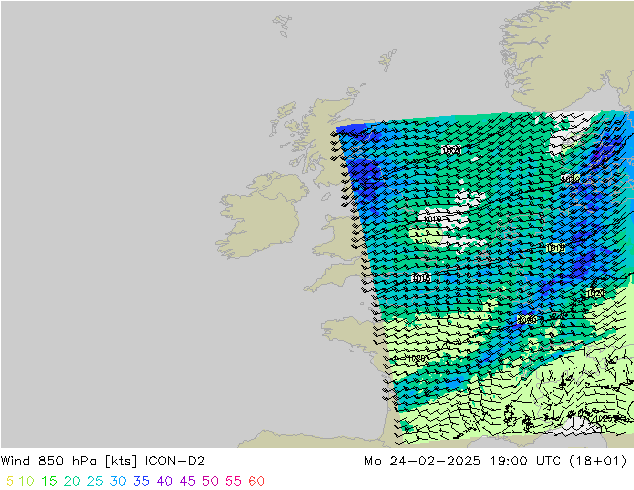Viewport: 634px width, 490px height.
Task: Click the violet 45 knots legend value
Action: (x=187, y=481)
